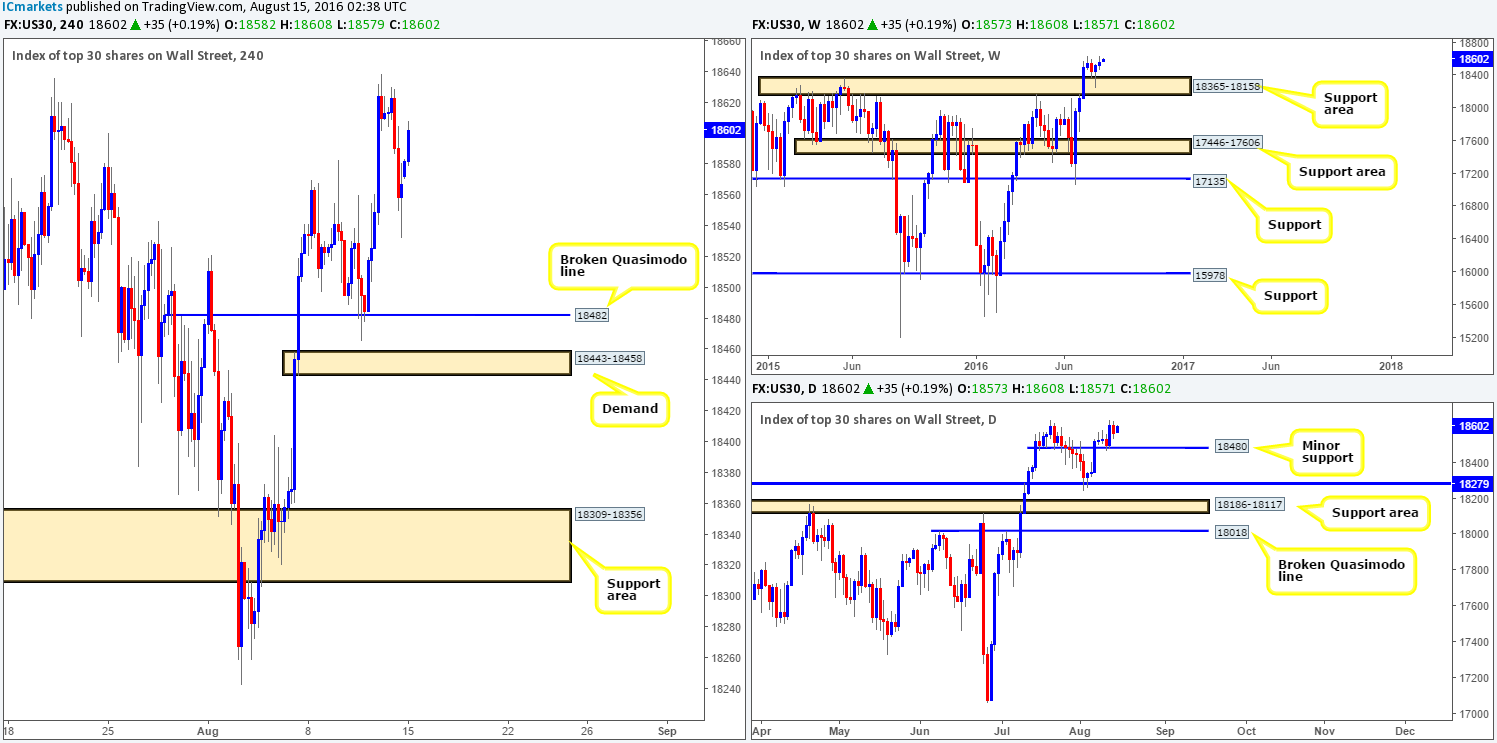Select Support area callout for 17446-17606
Image resolution: width=1497 pixels, height=743 pixels.
pyautogui.click(x=1341, y=171)
